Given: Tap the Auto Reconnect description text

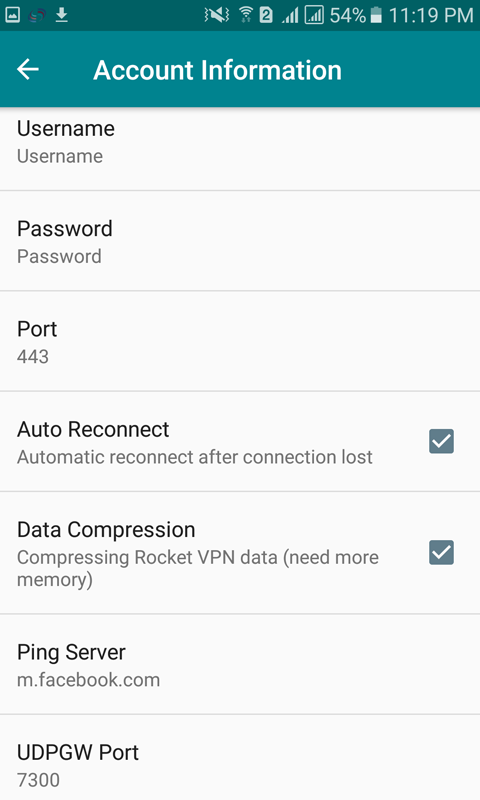Looking at the screenshot, I should point(195,457).
